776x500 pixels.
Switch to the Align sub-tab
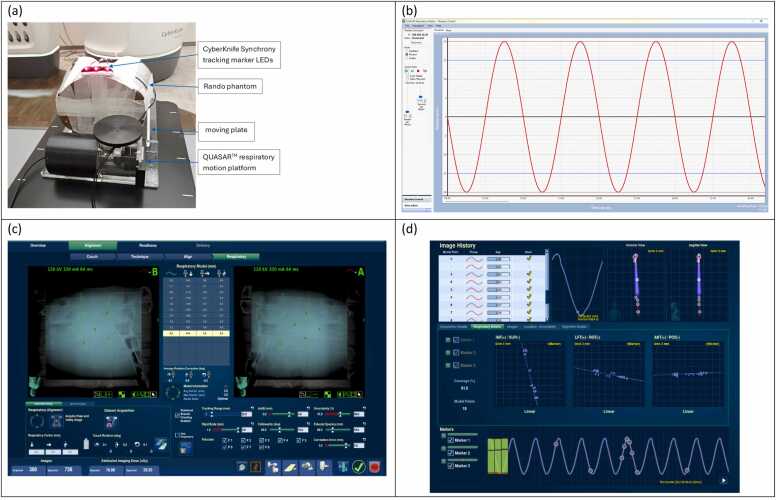[x=188, y=257]
